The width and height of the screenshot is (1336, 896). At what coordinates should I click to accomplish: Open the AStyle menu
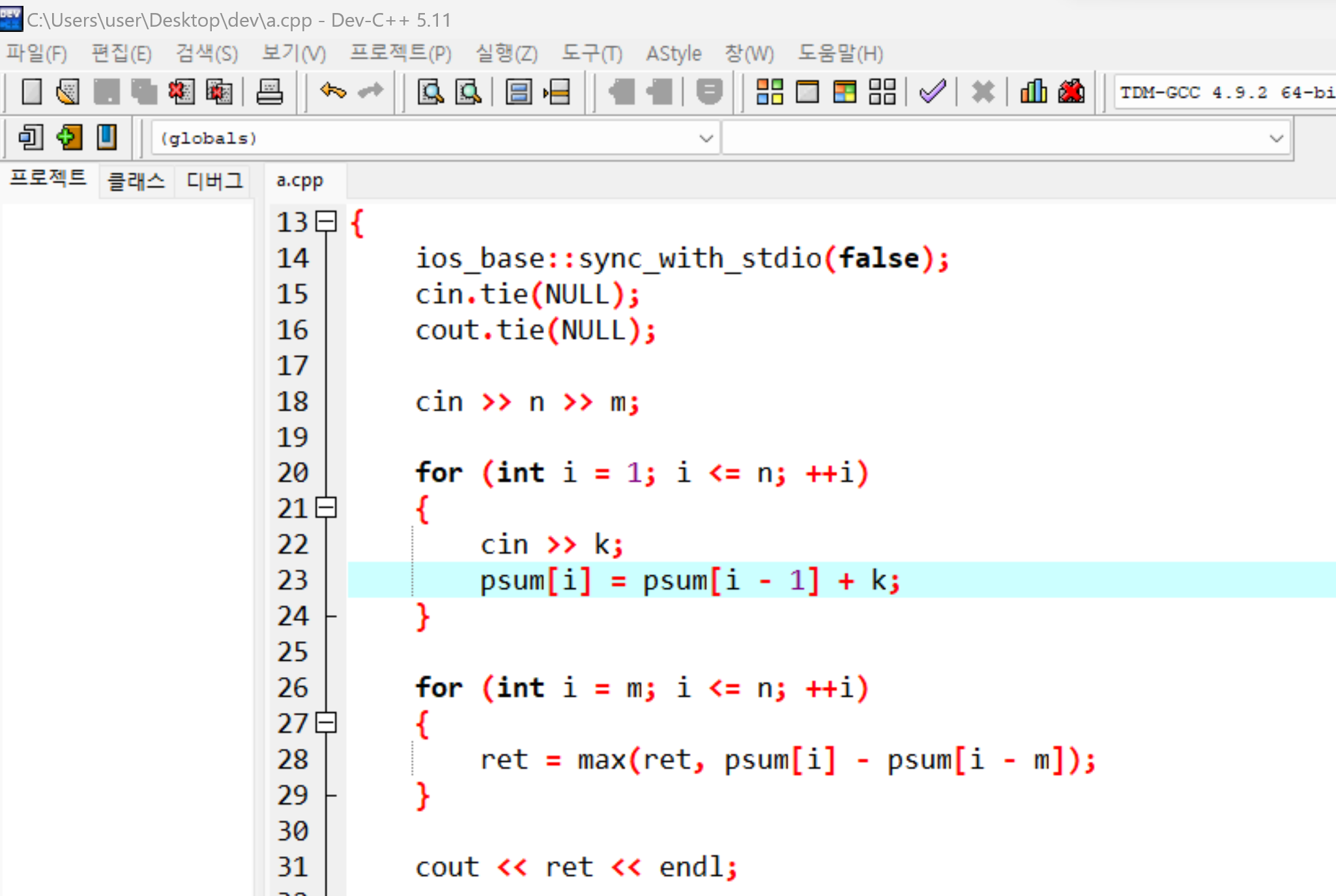673,53
